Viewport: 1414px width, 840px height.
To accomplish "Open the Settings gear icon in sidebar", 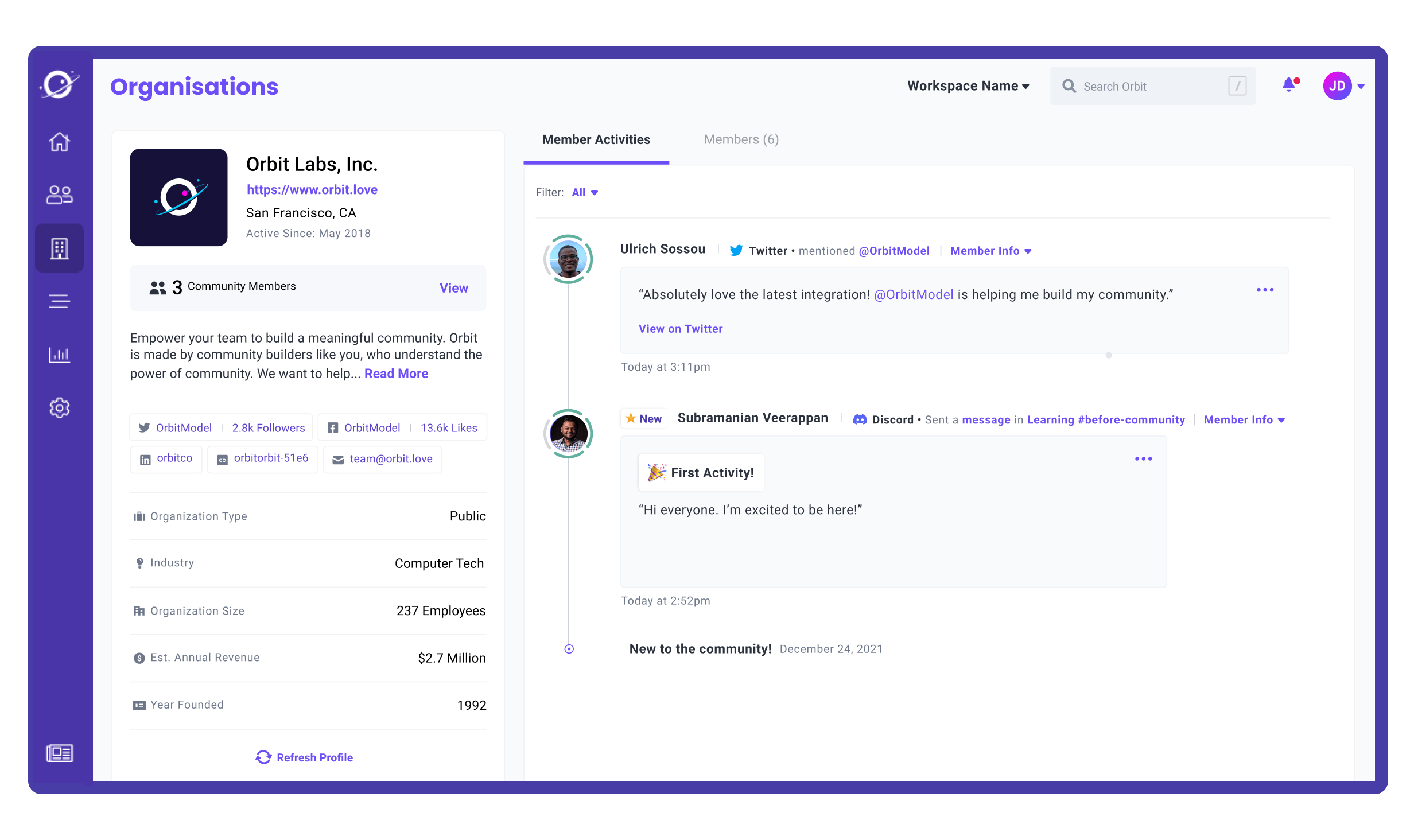I will pyautogui.click(x=60, y=408).
